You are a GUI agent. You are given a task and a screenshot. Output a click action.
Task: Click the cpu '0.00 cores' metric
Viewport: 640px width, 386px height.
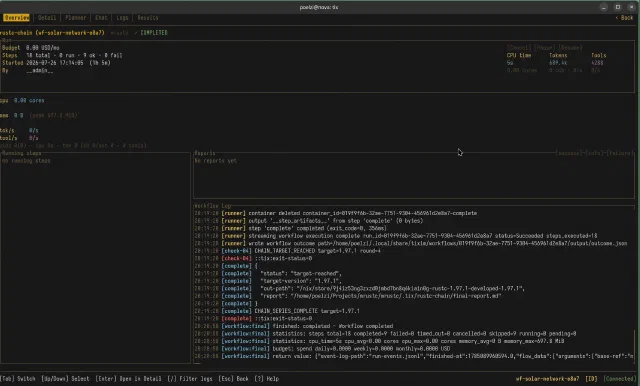29,100
